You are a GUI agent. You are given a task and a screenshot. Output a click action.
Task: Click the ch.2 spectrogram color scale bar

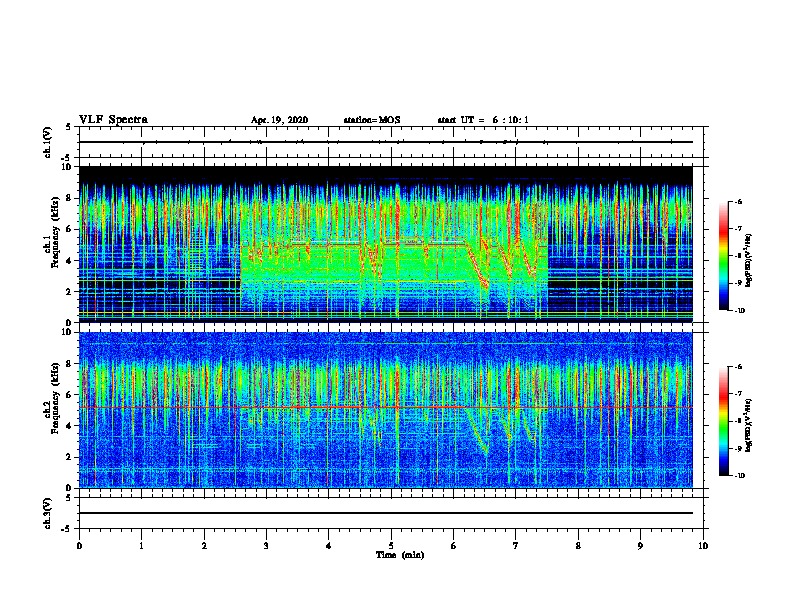coord(724,421)
